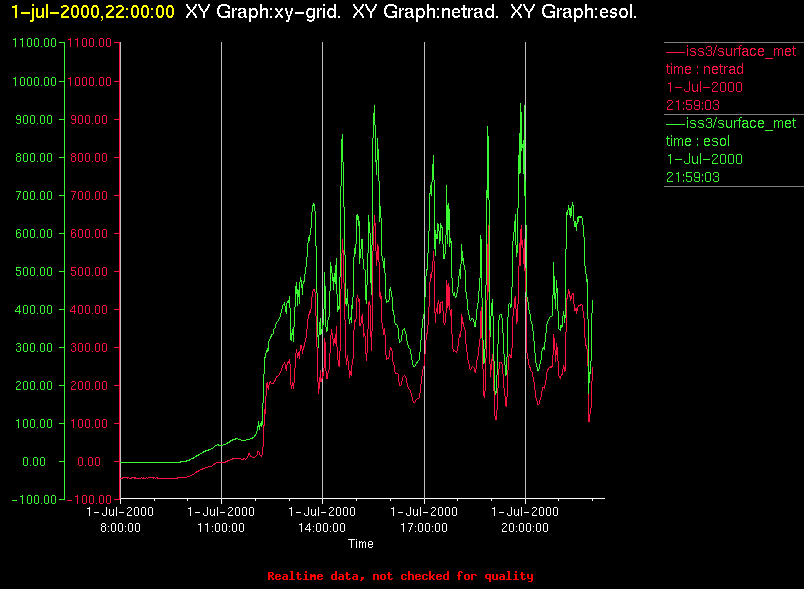Click the green axis label -100.00

coord(34,500)
